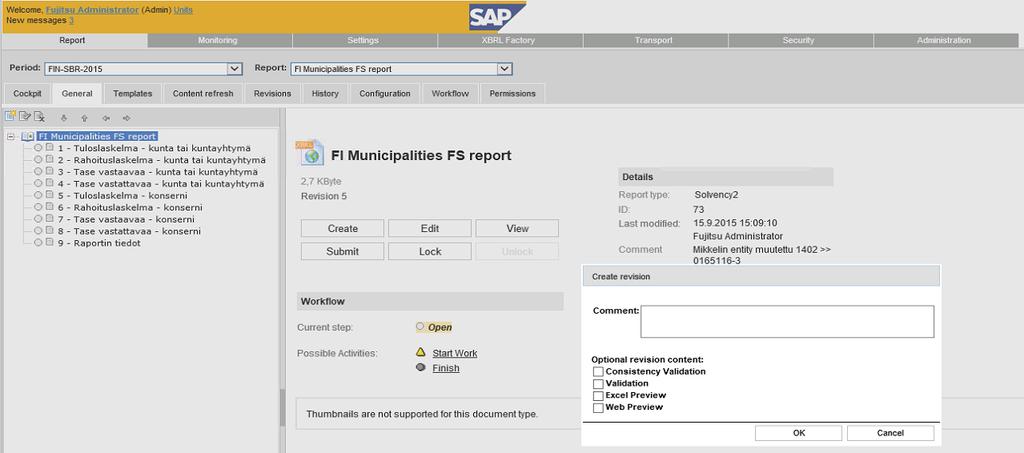
Task: Click sheet icon of 1 - Tuloslaskelma kunta
Action: point(50,148)
